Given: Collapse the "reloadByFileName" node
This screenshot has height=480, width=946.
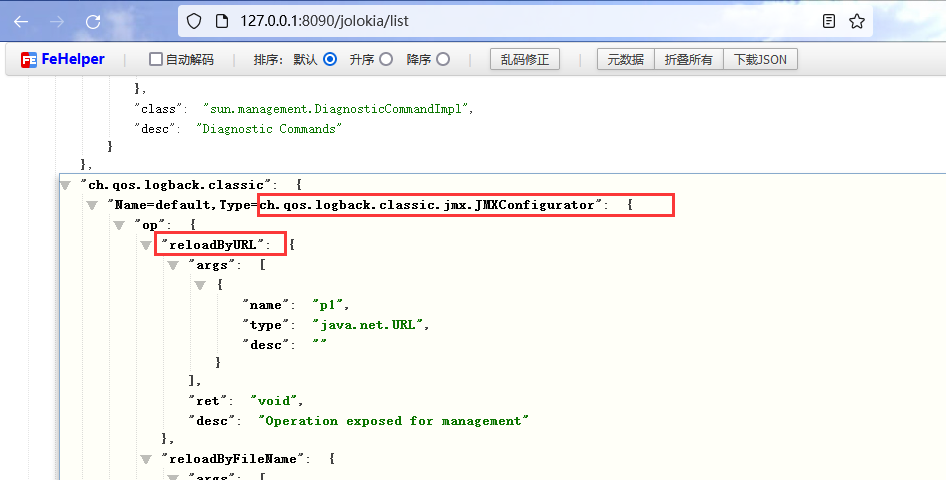Looking at the screenshot, I should 146,459.
